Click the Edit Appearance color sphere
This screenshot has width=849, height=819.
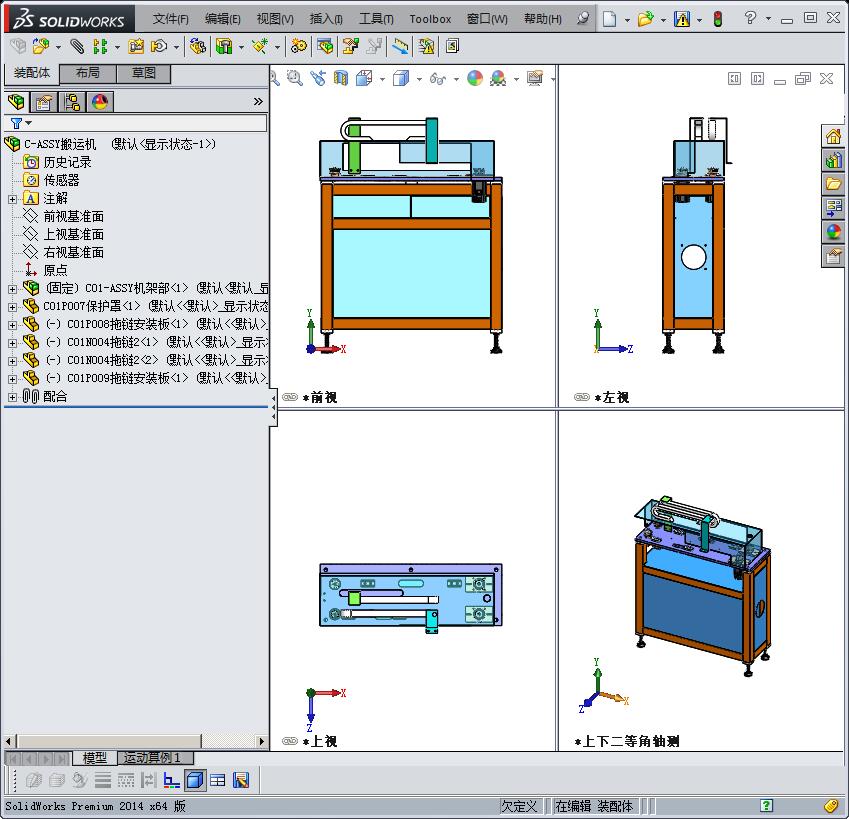click(475, 78)
